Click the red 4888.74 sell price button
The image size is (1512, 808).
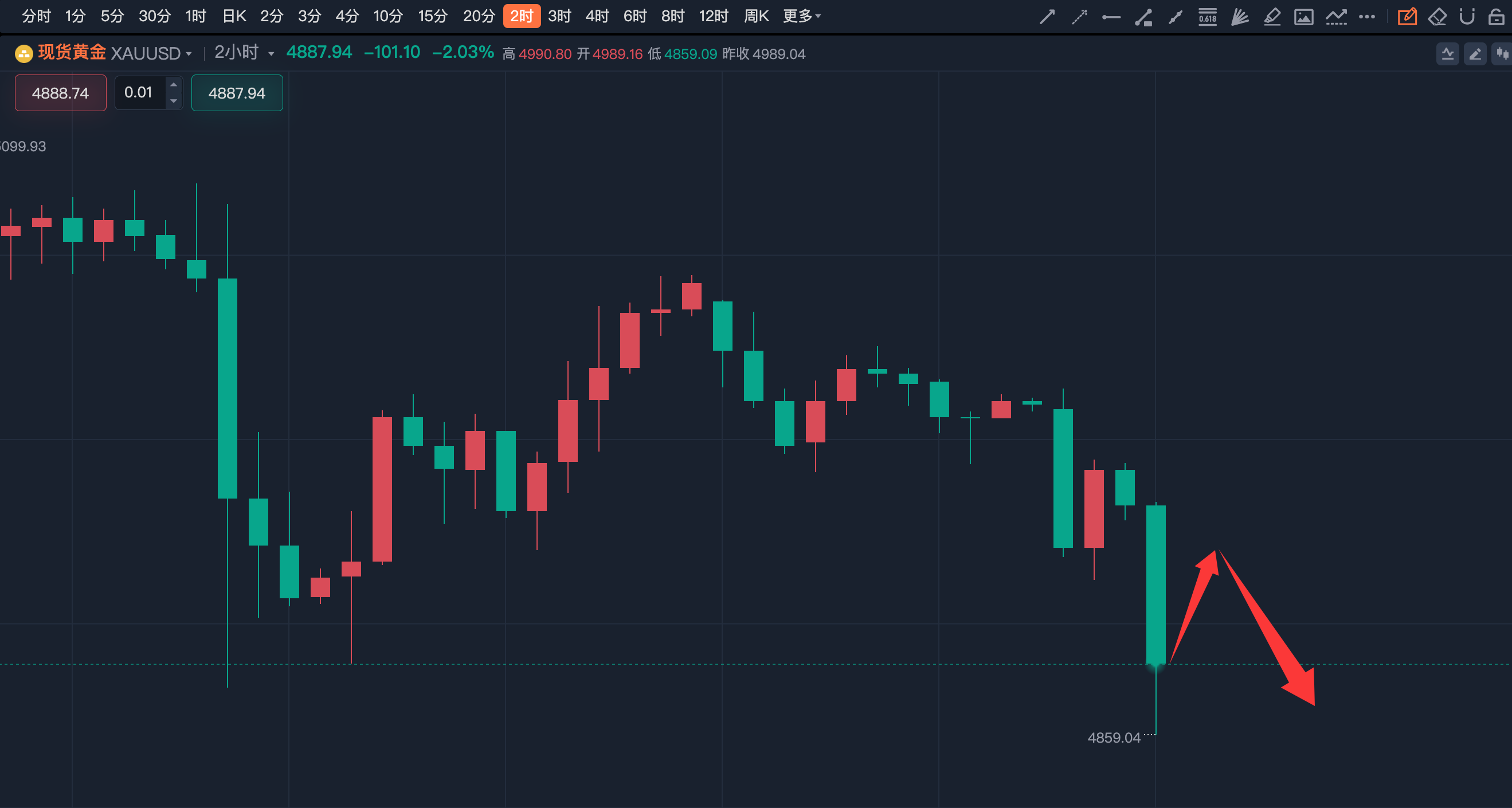pyautogui.click(x=60, y=93)
